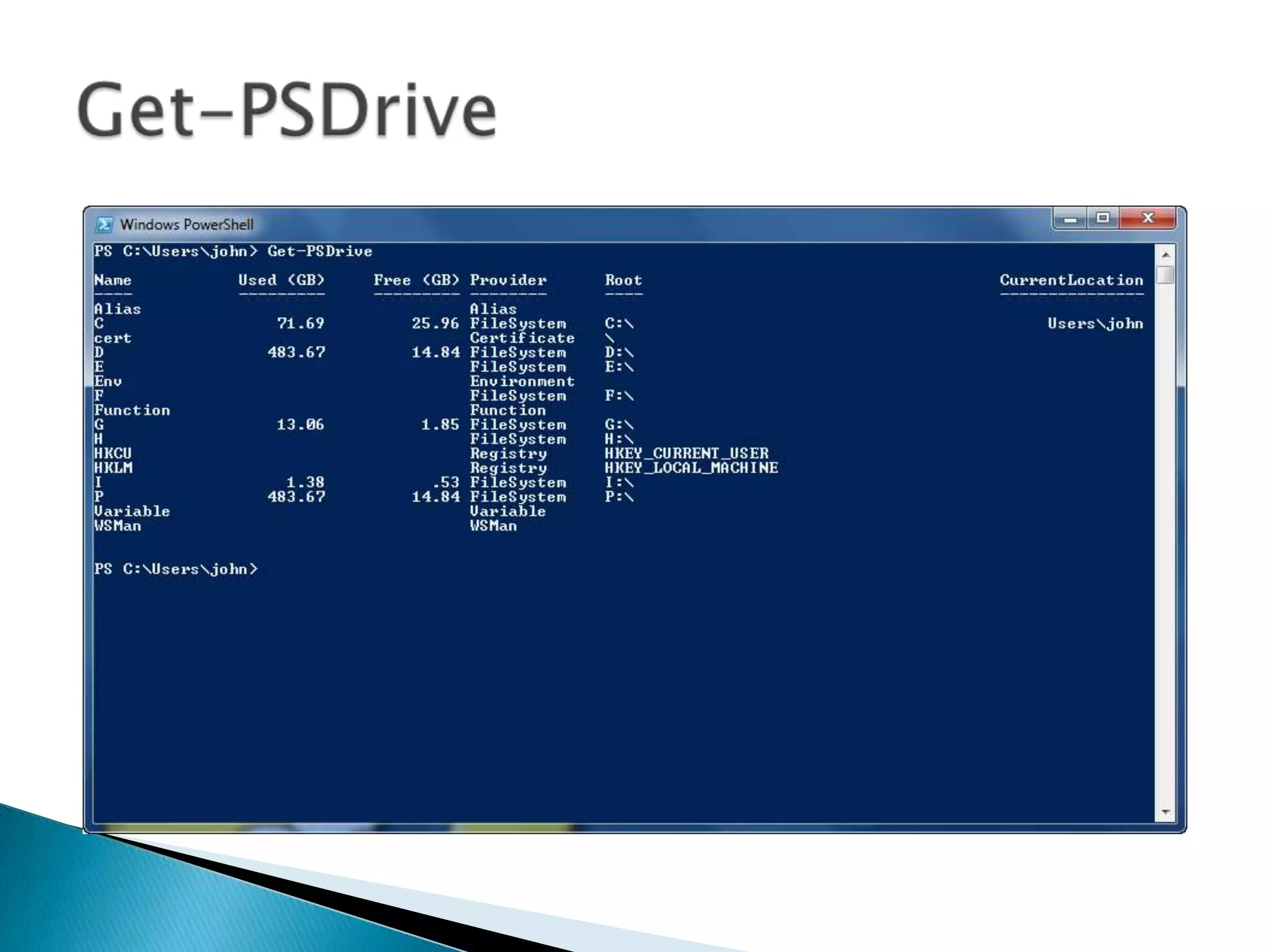Screen dimensions: 1270x952
Task: Click the HKLM drive name
Action: pyautogui.click(x=113, y=468)
